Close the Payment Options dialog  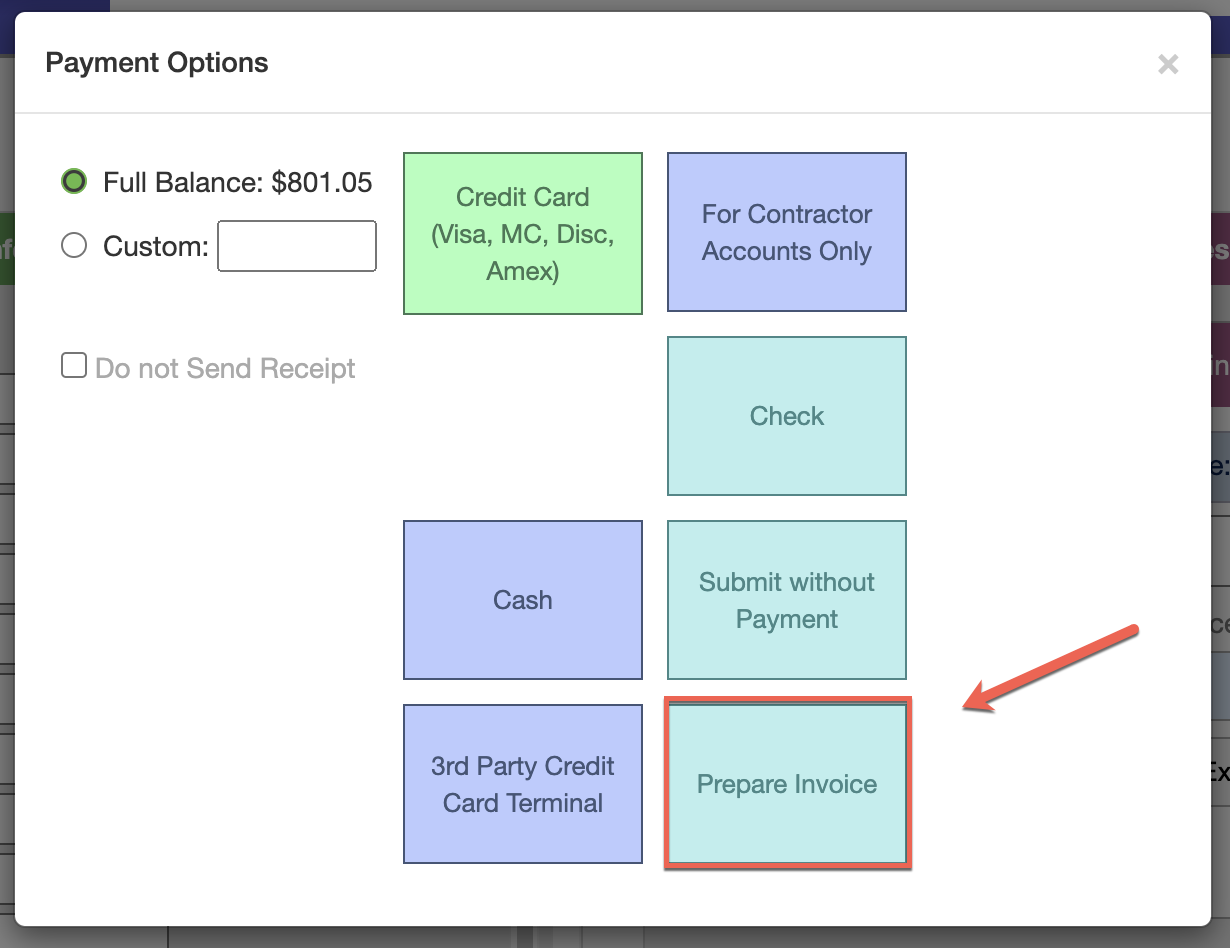point(1167,65)
